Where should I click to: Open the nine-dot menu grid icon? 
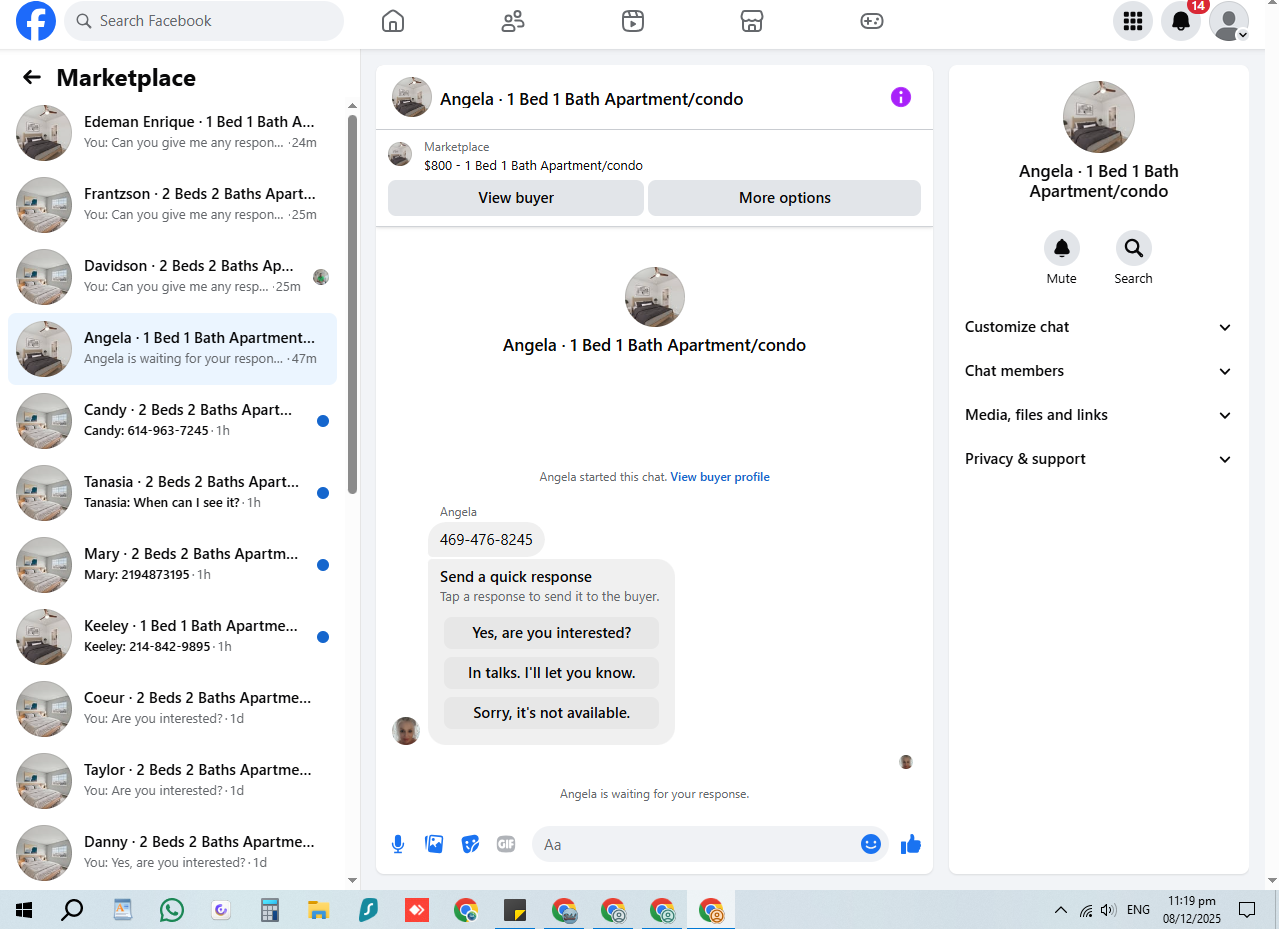pos(1133,21)
